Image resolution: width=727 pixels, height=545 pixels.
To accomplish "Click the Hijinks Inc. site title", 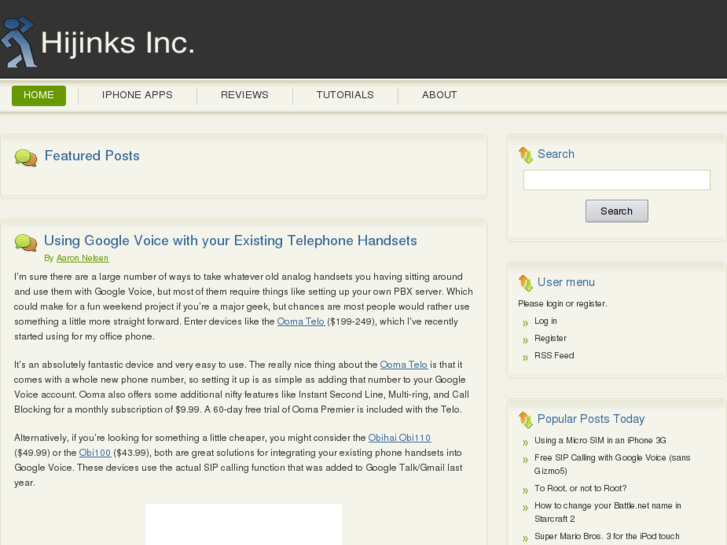I will coord(118,43).
